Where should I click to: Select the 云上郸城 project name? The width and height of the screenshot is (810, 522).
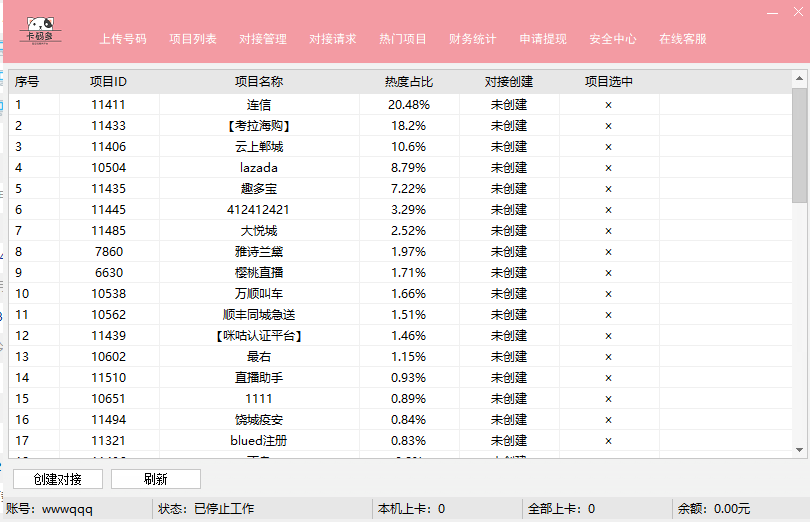(x=259, y=147)
